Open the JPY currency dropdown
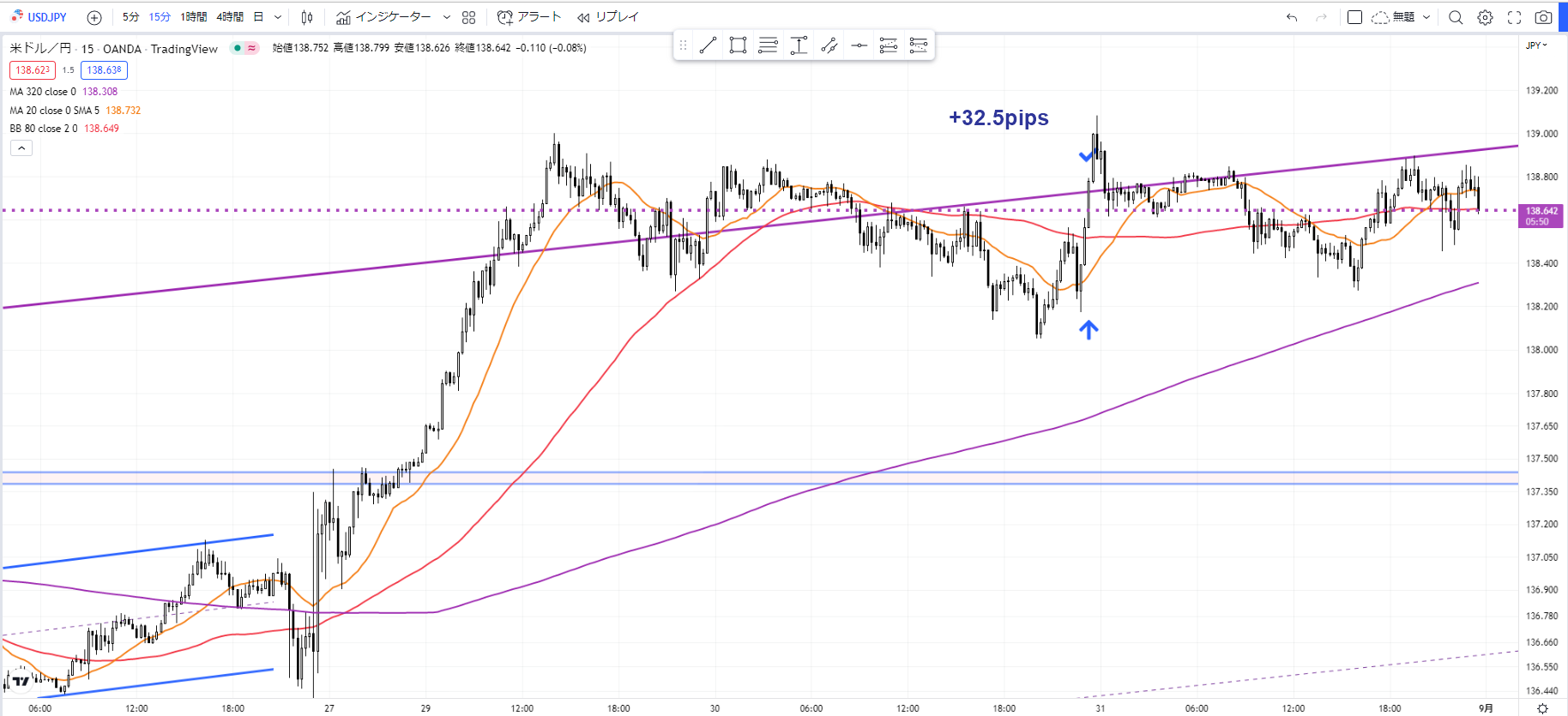Screen dimensions: 1568x716 point(1536,45)
